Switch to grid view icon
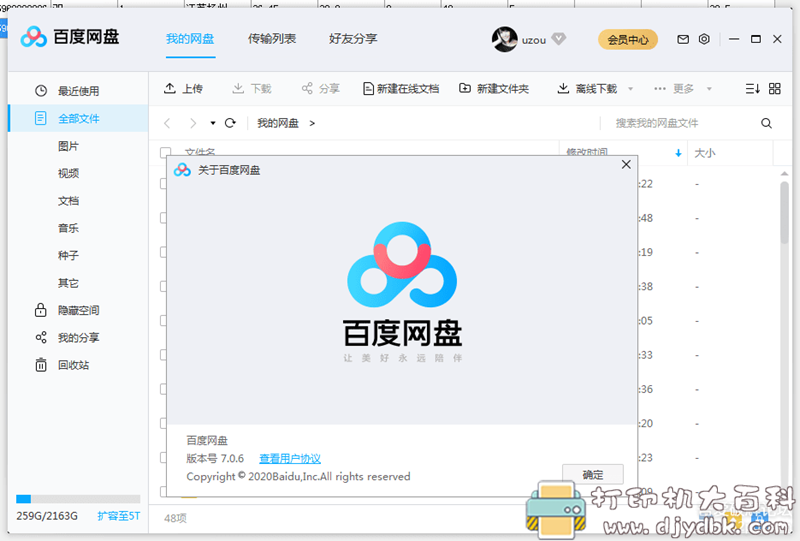 point(774,89)
